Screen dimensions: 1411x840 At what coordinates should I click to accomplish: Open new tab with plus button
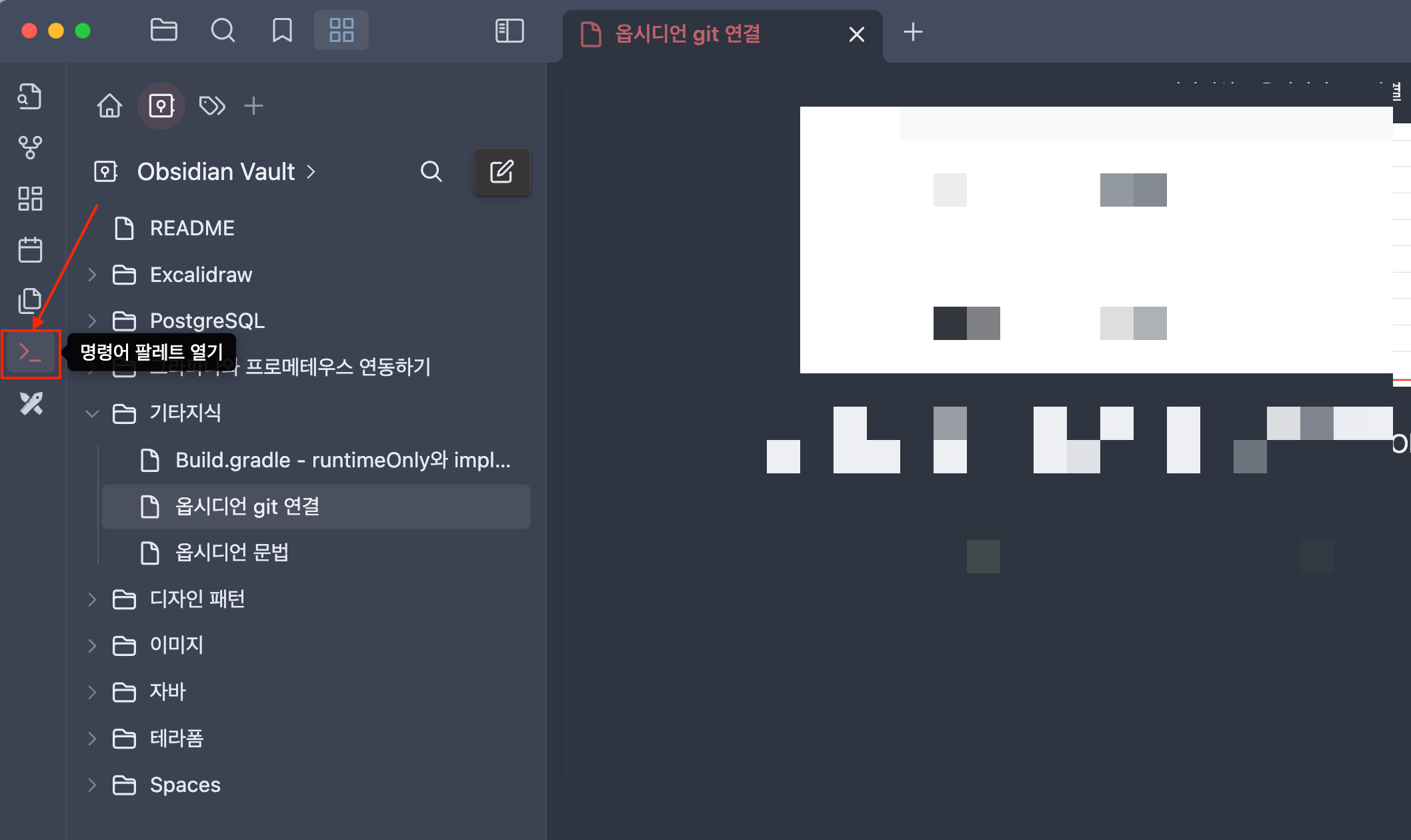913,32
